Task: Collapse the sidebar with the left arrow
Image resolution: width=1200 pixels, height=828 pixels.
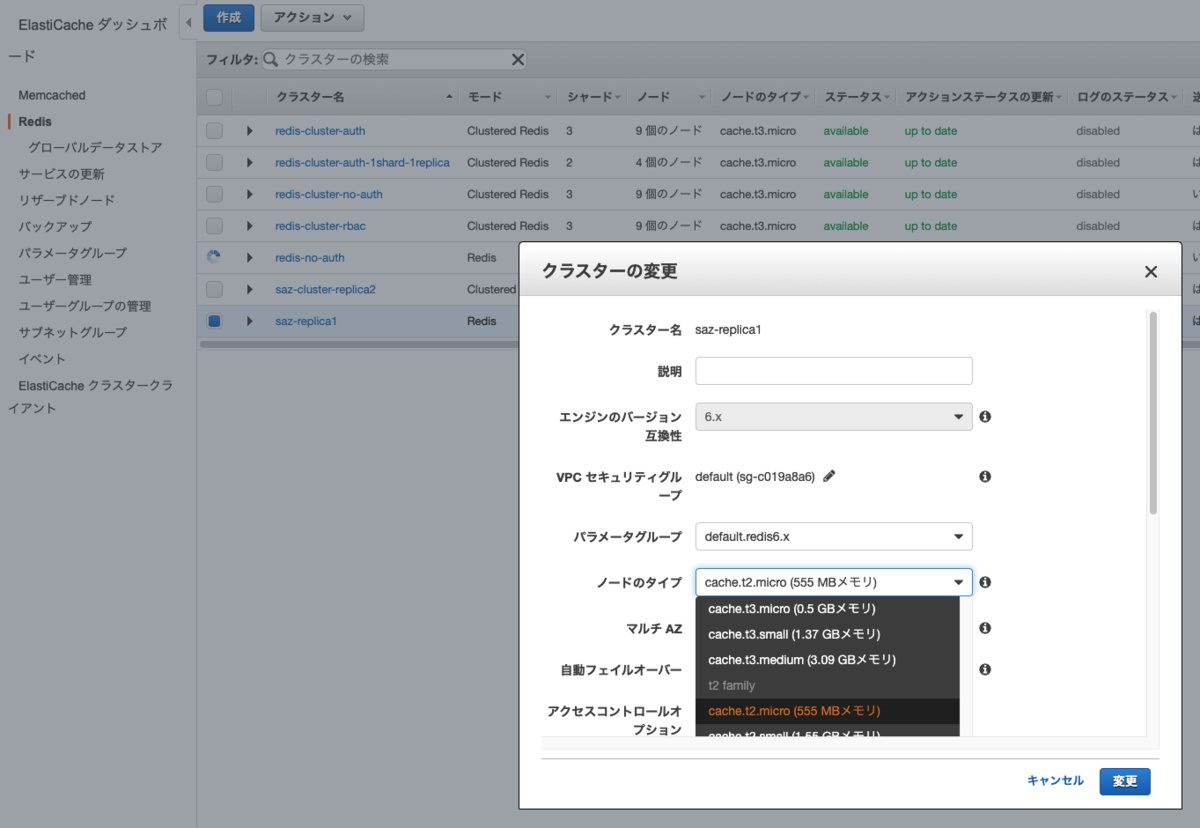Action: [x=188, y=22]
